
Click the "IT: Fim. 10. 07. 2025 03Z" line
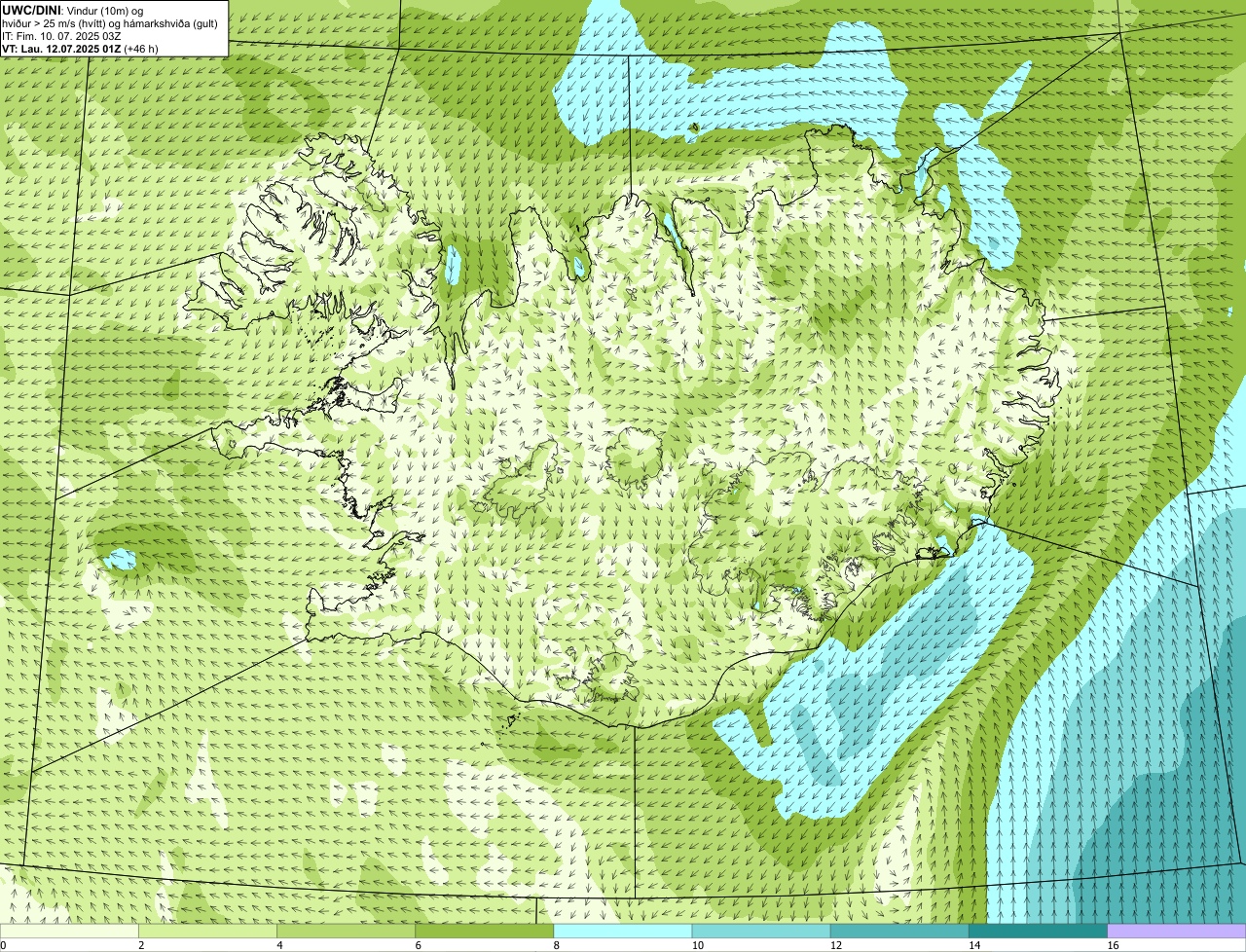[62, 36]
